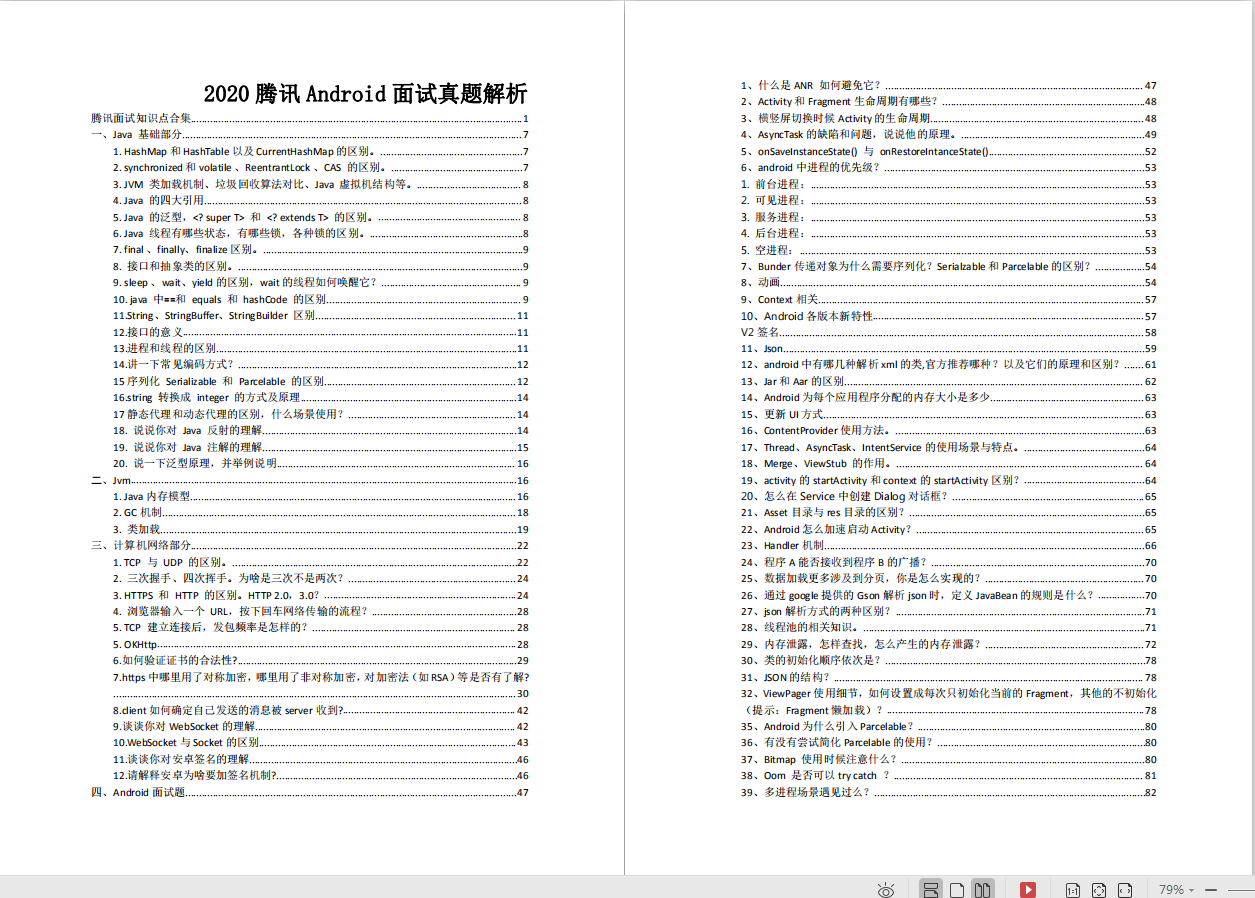Click the title '2020 腾讯 Android 面试真题解析'
Image resolution: width=1255 pixels, height=898 pixels.
(x=365, y=95)
